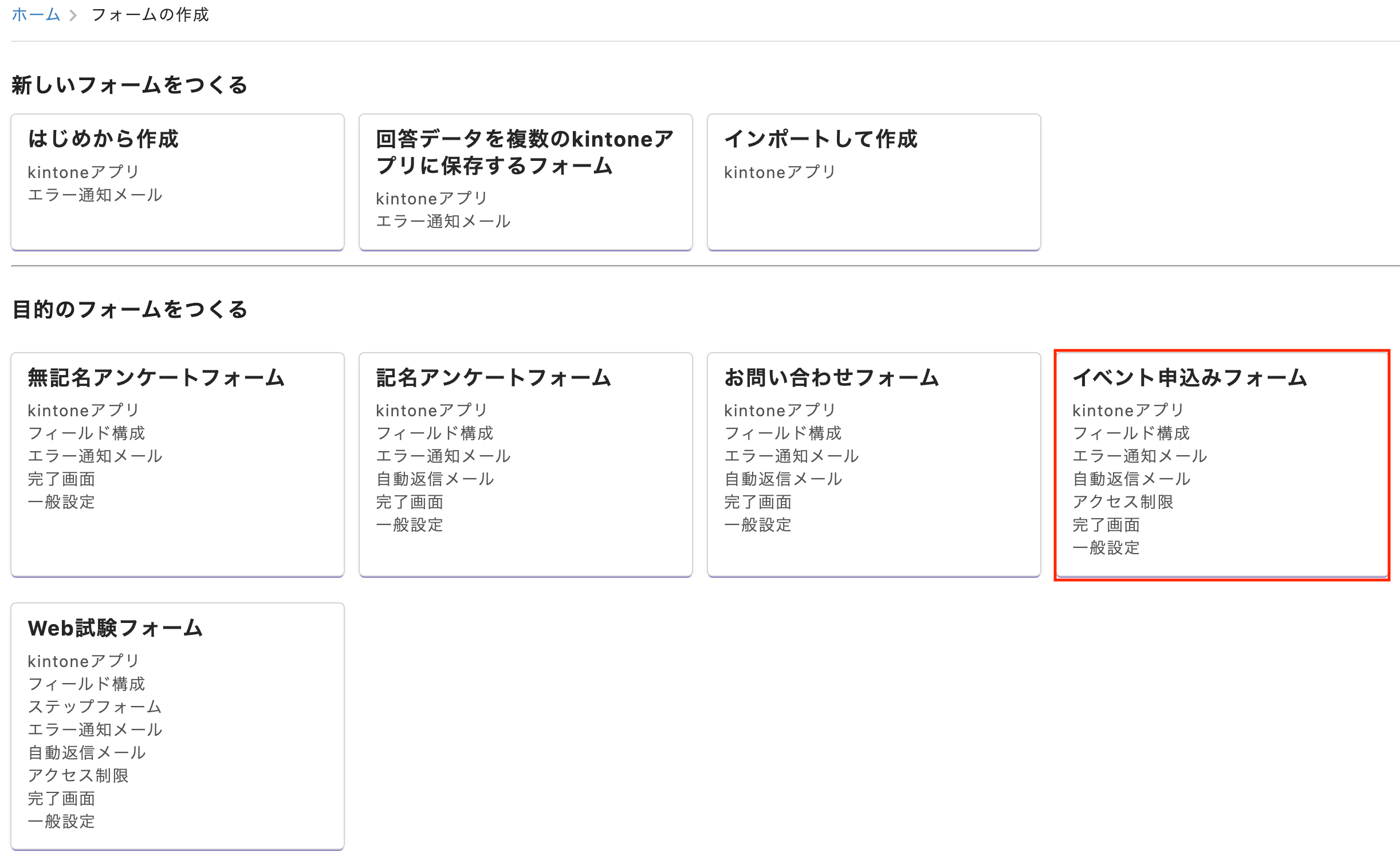
Task: Select the はじめから作成 card
Action: (x=178, y=182)
